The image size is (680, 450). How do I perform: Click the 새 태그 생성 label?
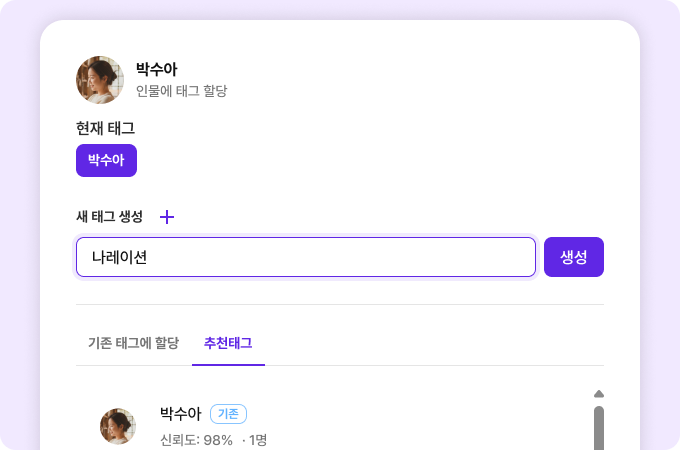coord(109,217)
